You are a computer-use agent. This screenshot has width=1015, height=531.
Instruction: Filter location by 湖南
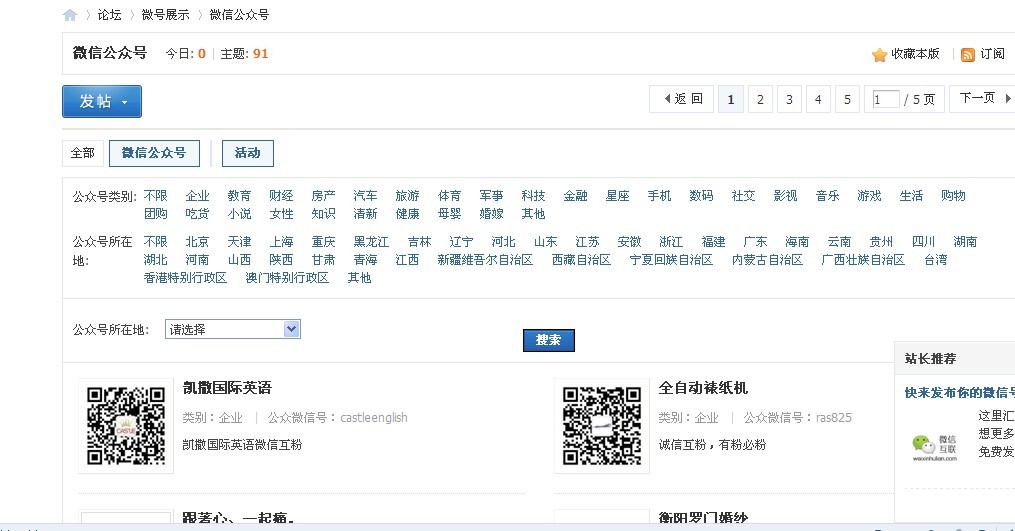[965, 242]
